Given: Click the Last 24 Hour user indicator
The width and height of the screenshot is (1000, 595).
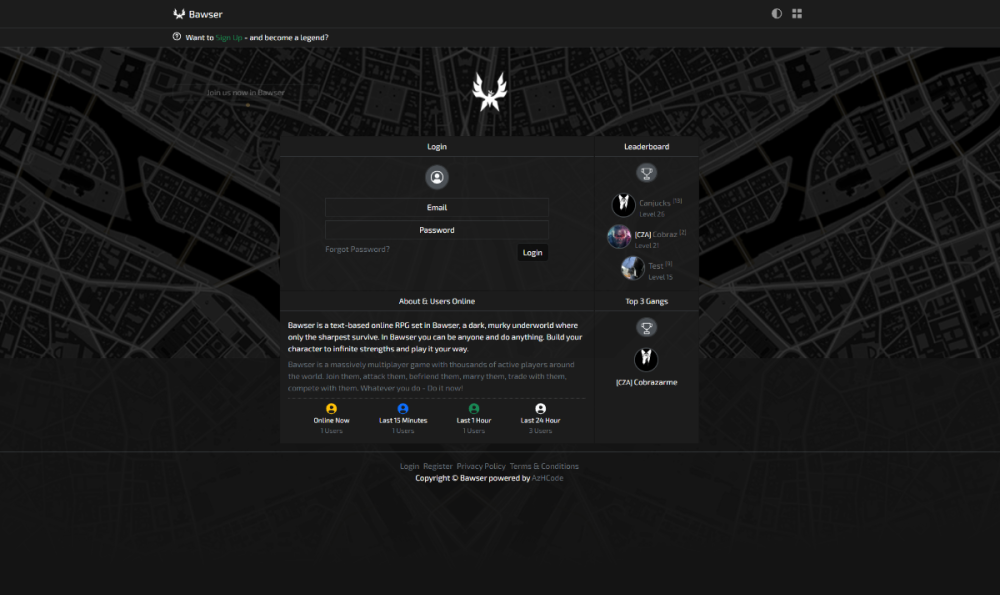Looking at the screenshot, I should click(540, 408).
